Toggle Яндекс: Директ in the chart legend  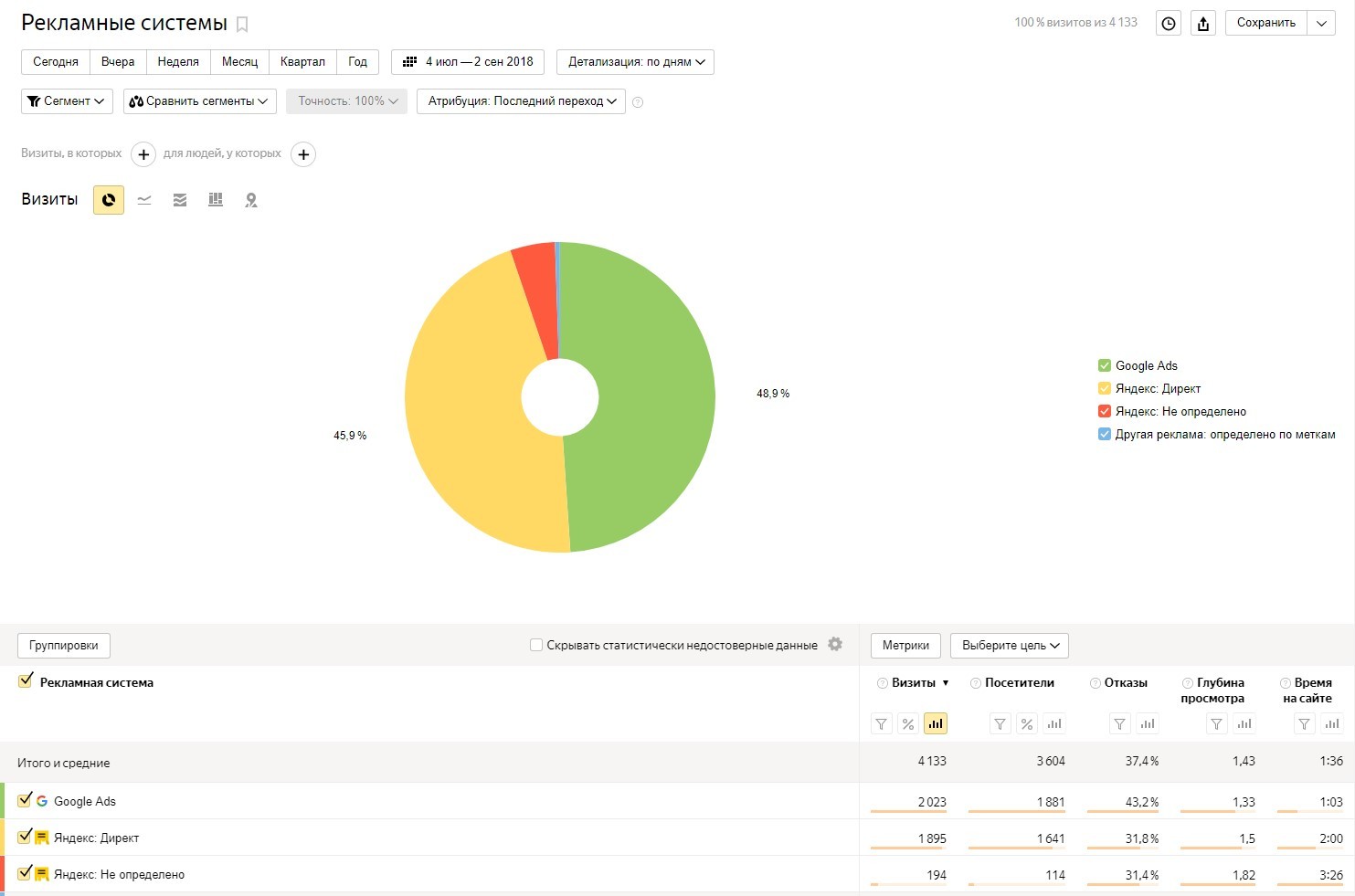(1105, 388)
